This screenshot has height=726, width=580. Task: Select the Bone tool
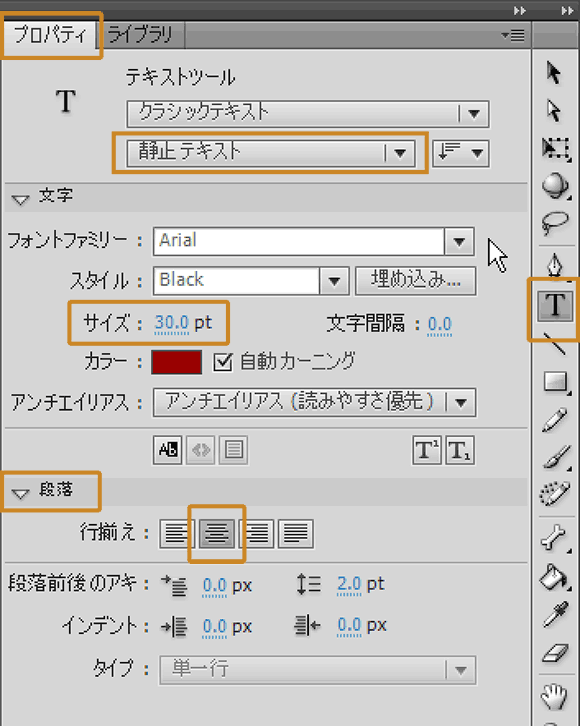[555, 538]
